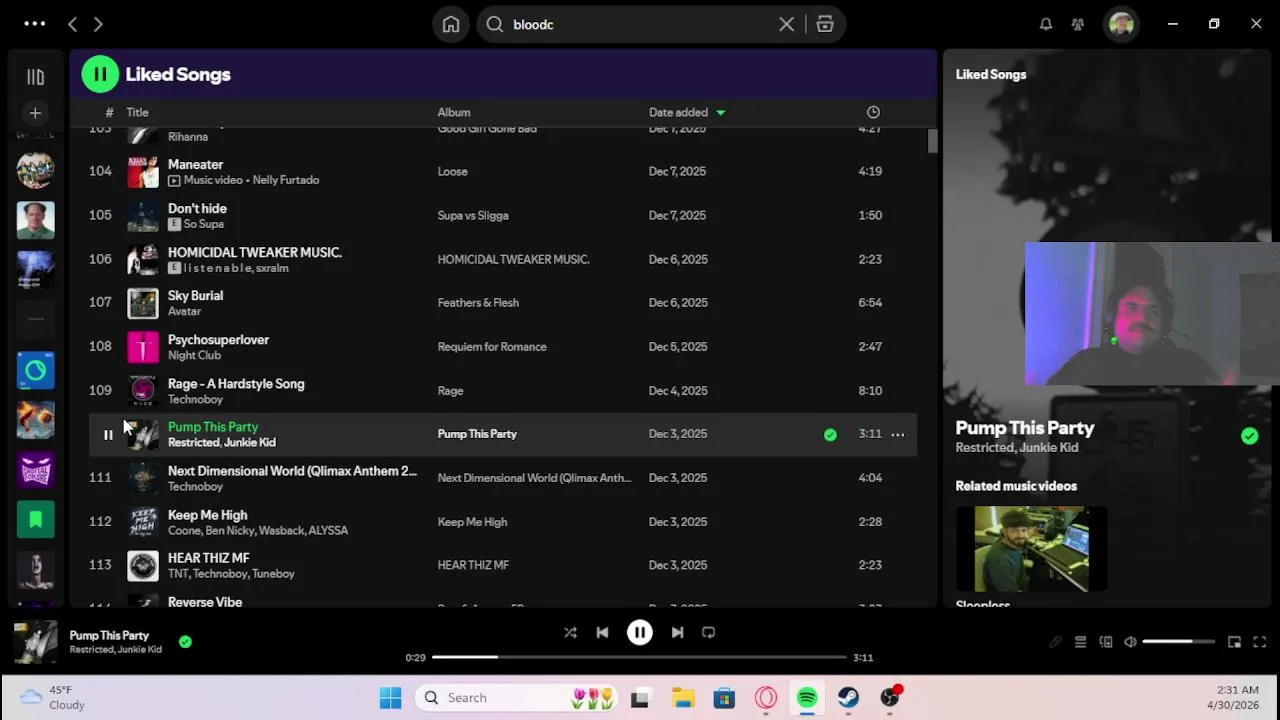Clear the search field text

pyautogui.click(x=786, y=24)
